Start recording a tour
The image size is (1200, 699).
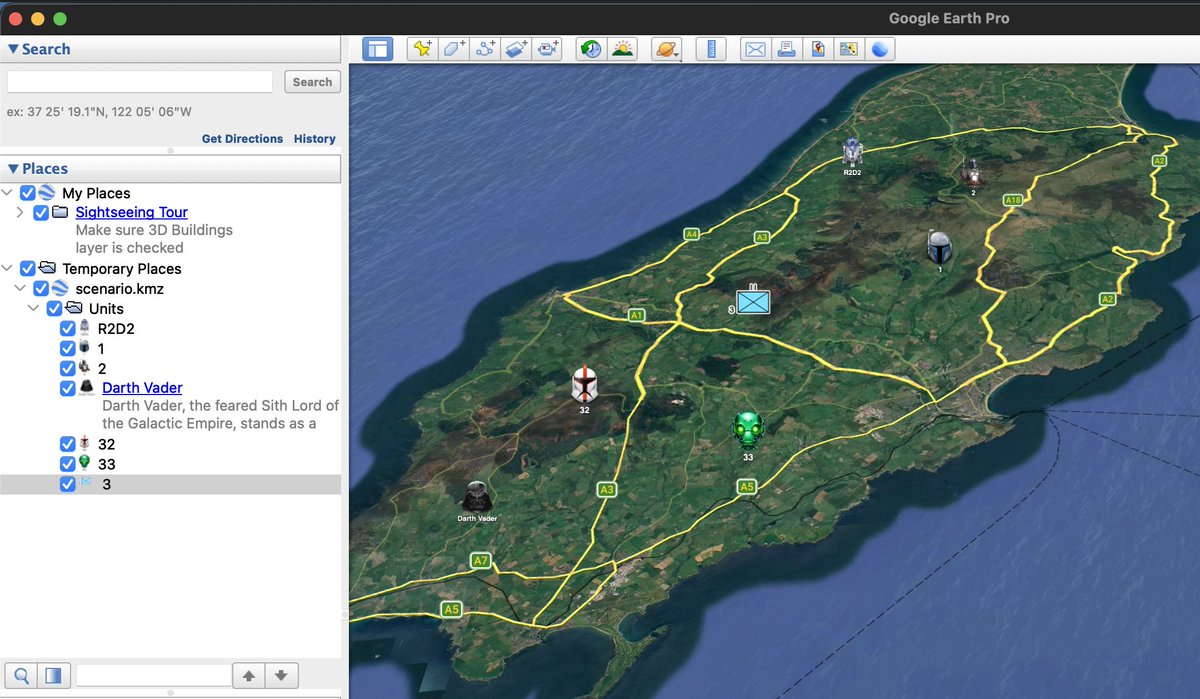pos(547,48)
